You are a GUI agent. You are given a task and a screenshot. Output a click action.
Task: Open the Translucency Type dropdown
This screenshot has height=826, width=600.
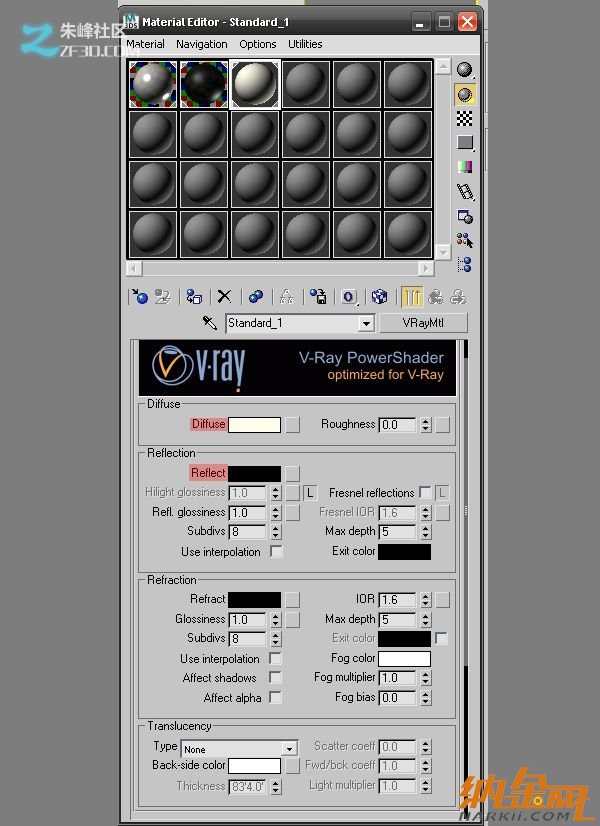[x=289, y=749]
